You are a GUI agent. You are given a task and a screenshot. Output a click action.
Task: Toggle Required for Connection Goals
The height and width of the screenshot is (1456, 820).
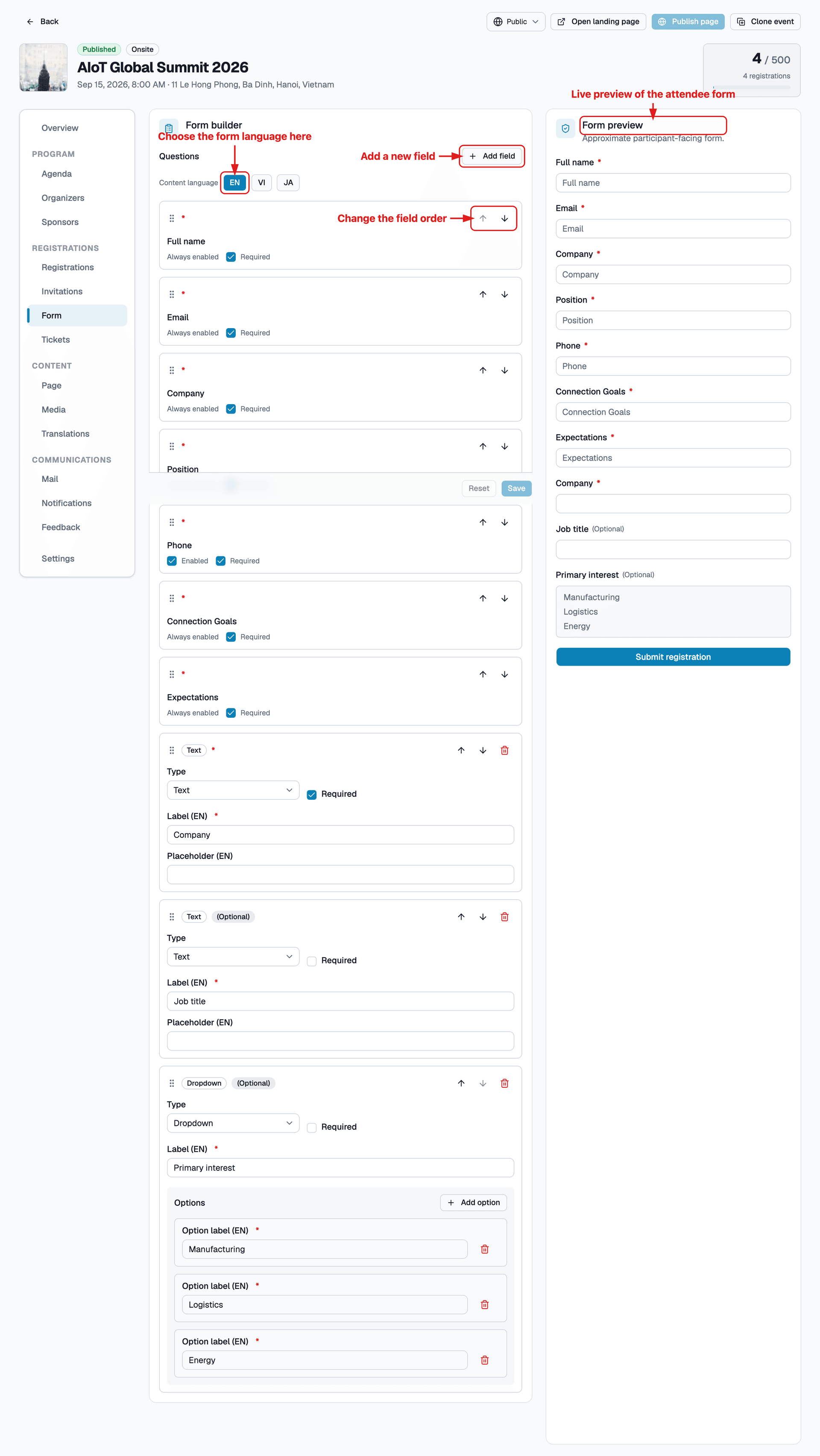[x=231, y=637]
